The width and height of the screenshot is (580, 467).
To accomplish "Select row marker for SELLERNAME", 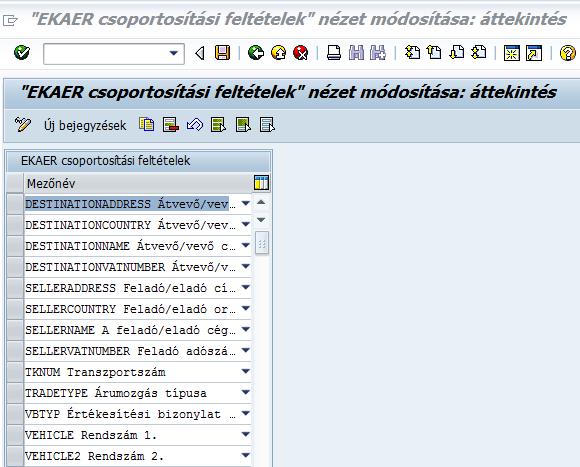I will (x=15, y=330).
